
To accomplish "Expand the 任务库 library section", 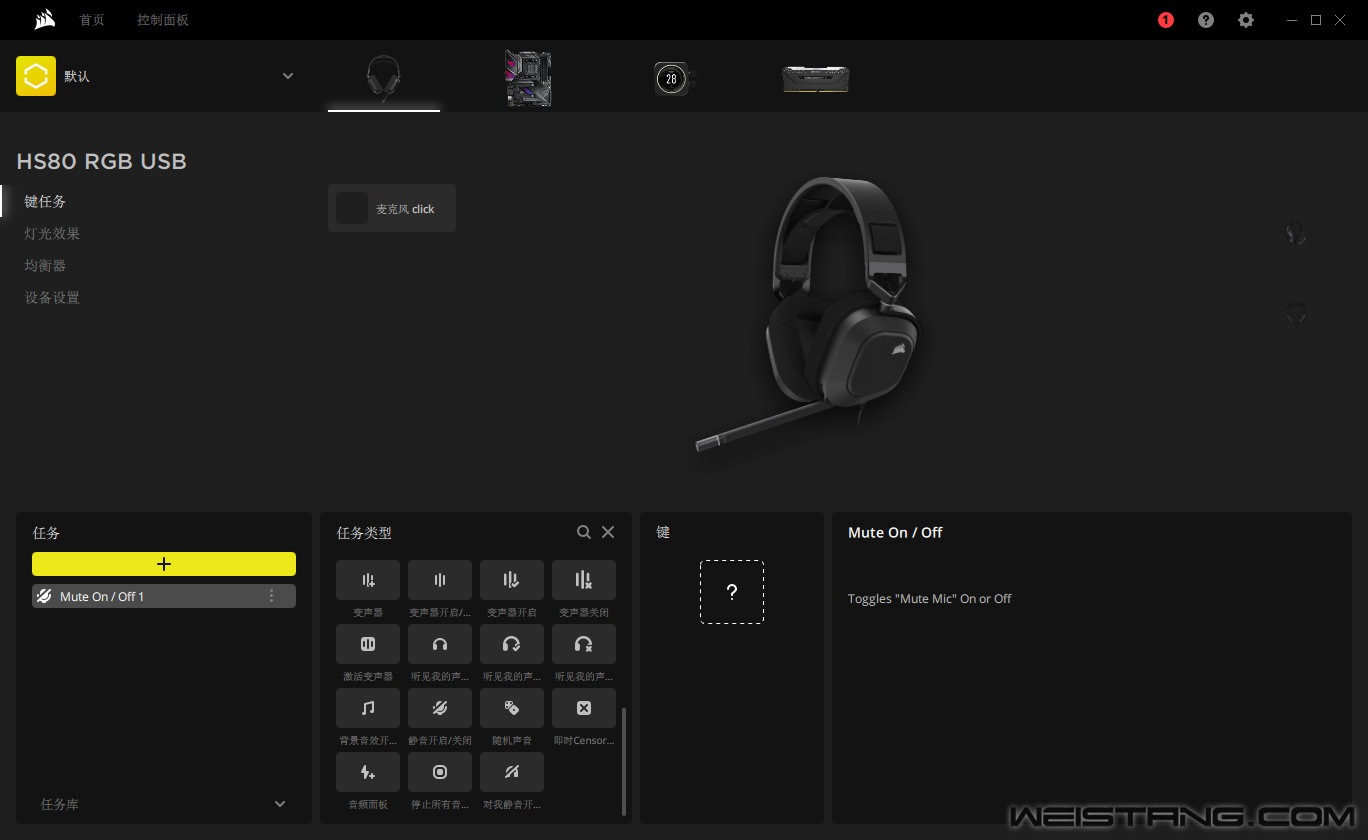I will [280, 804].
